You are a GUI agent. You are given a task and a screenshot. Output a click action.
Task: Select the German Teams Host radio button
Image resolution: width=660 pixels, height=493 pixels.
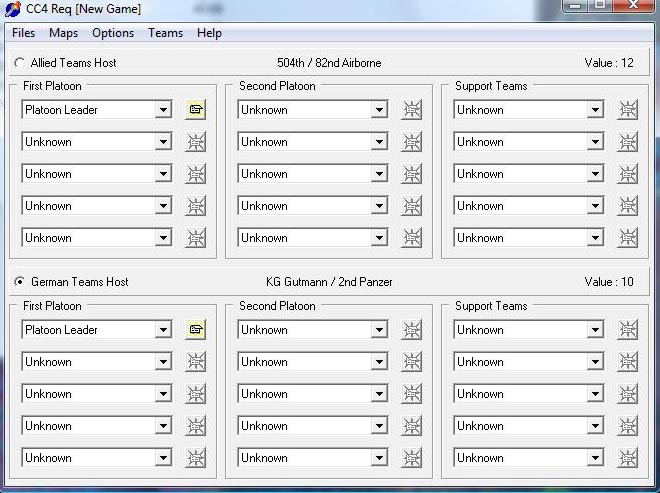(19, 282)
